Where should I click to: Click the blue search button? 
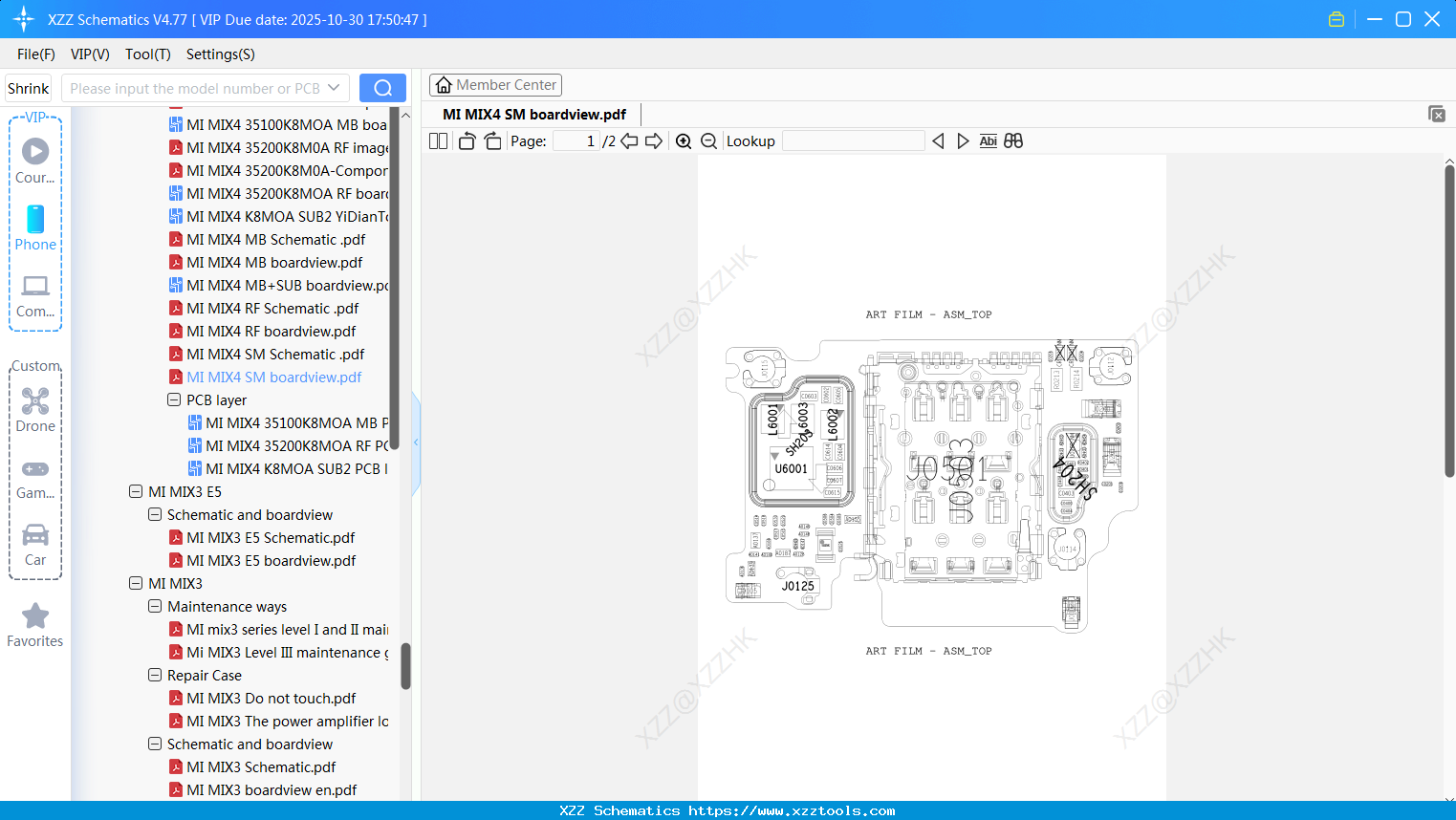point(382,88)
